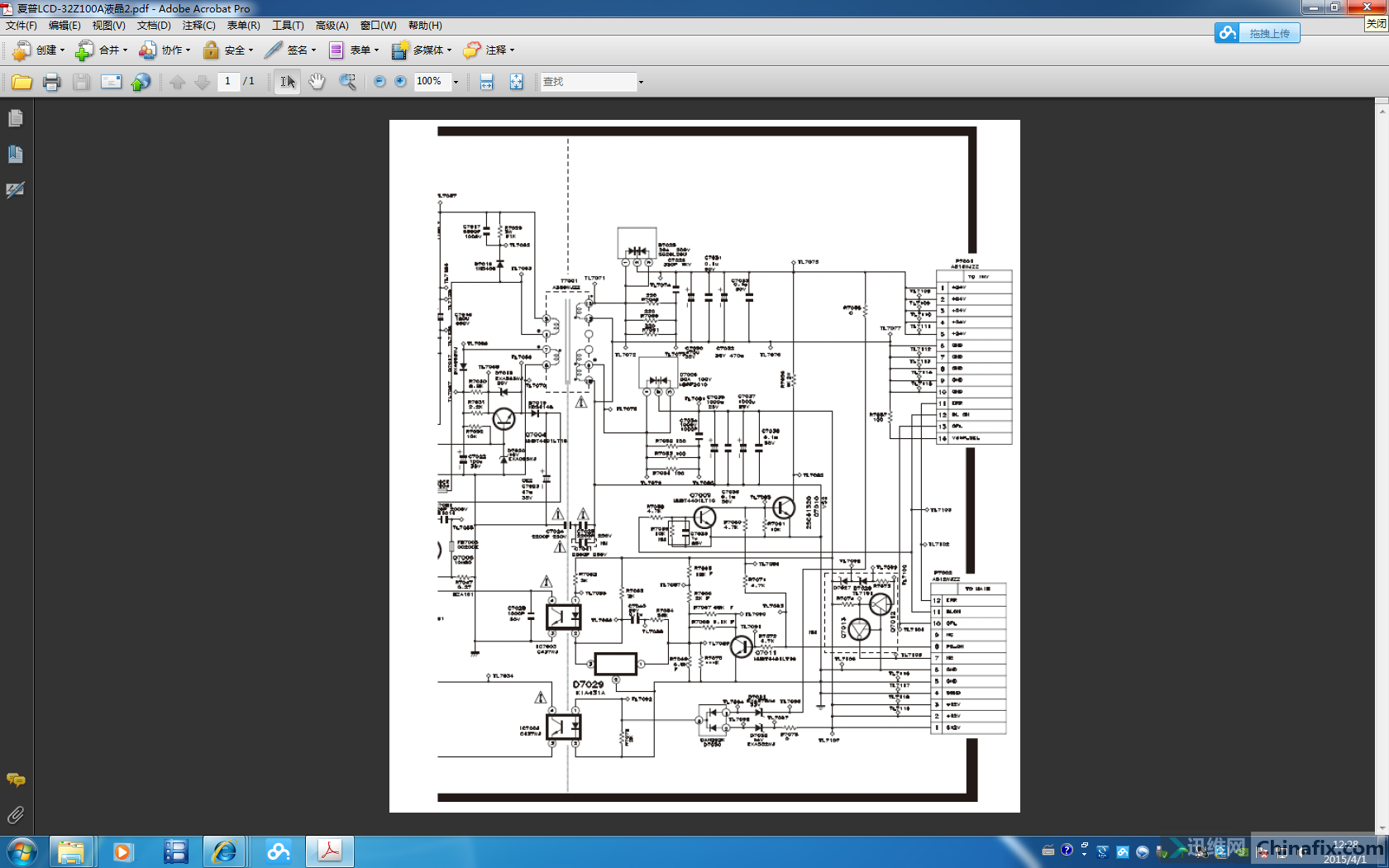Open the Signatures panel in sidebar
Viewport: 1389px width, 868px height.
tap(16, 190)
